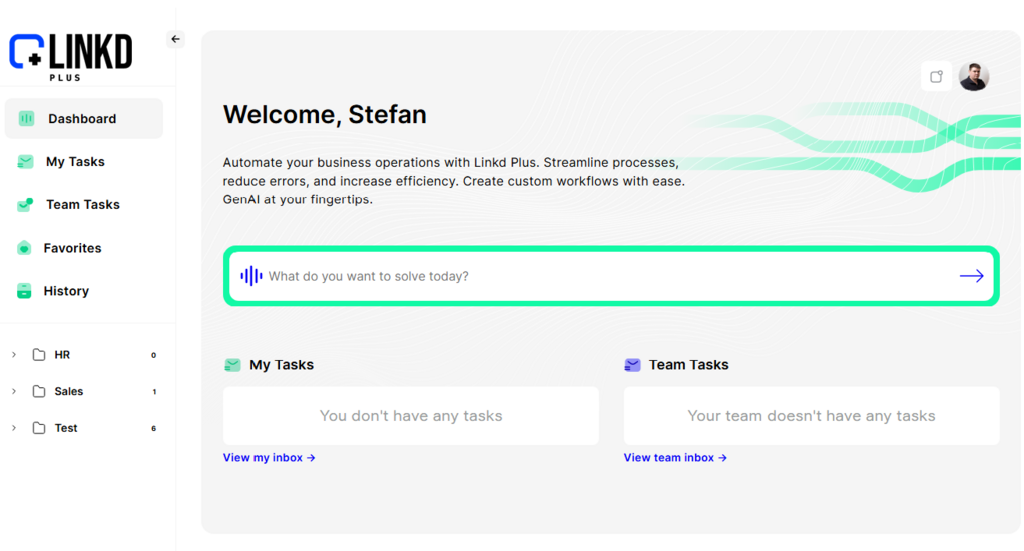Click the View my inbox link
Viewport: 1024px width, 551px height.
tap(269, 458)
